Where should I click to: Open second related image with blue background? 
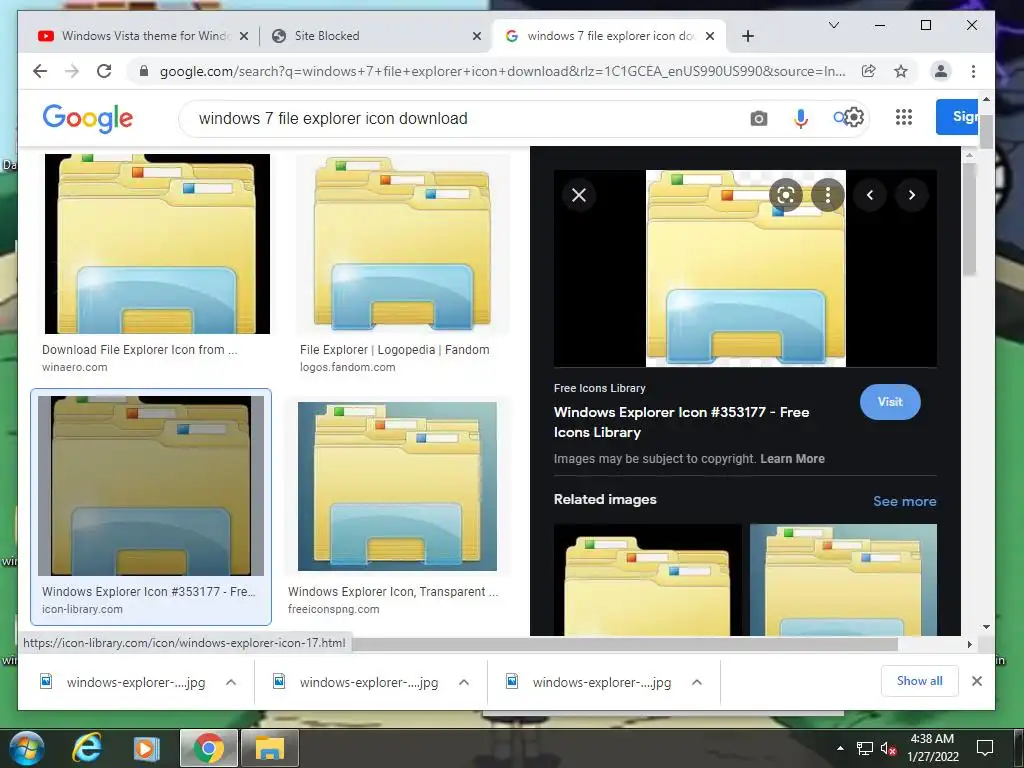[843, 580]
